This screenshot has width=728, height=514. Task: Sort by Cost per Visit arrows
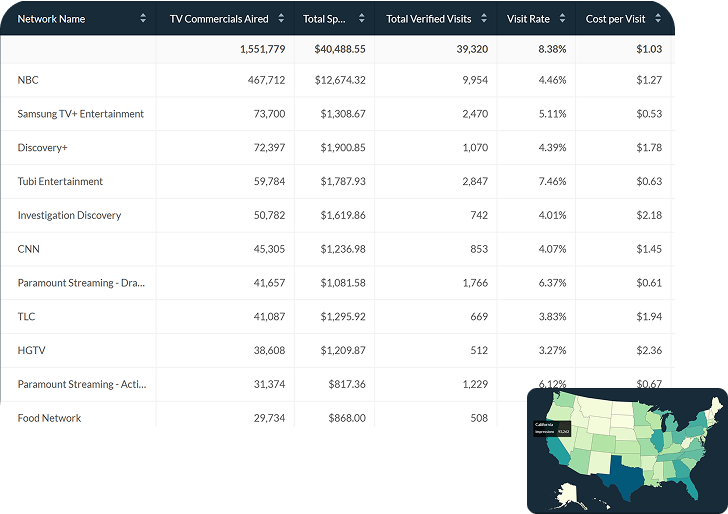coord(661,19)
